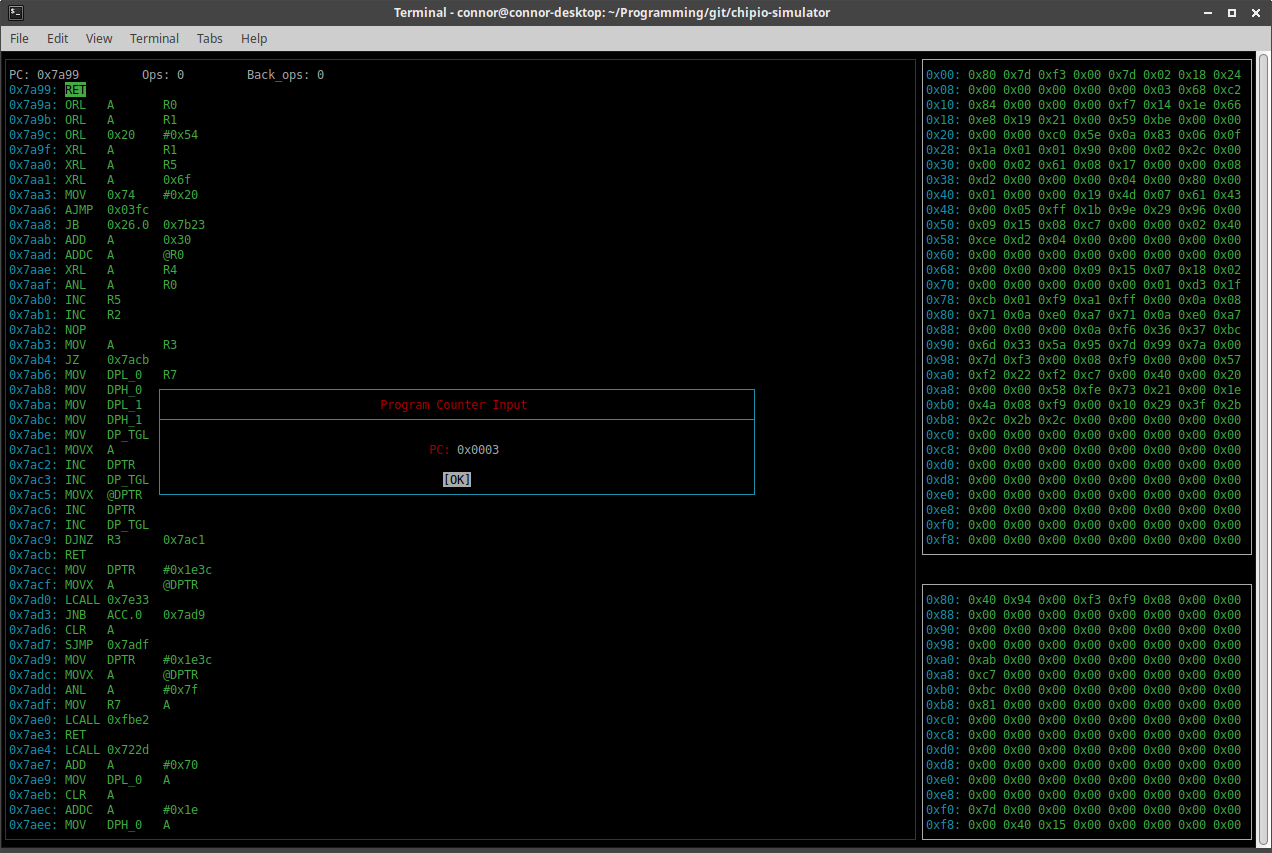Image resolution: width=1272 pixels, height=853 pixels.
Task: Click the terminal icon in the title bar
Action: 14,12
